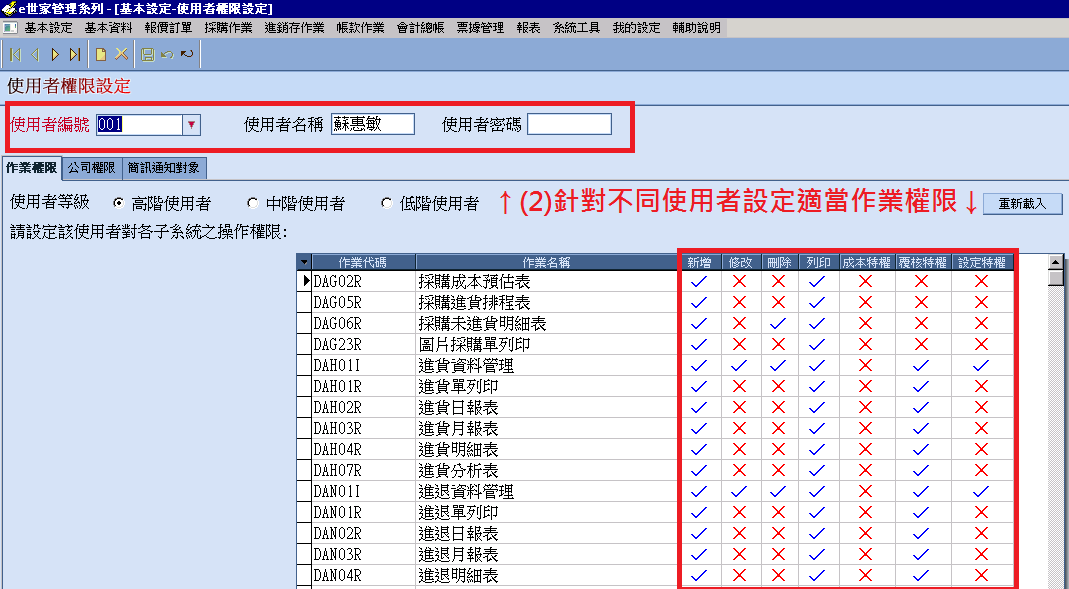Create a new record with the page icon
The image size is (1069, 589).
point(101,54)
